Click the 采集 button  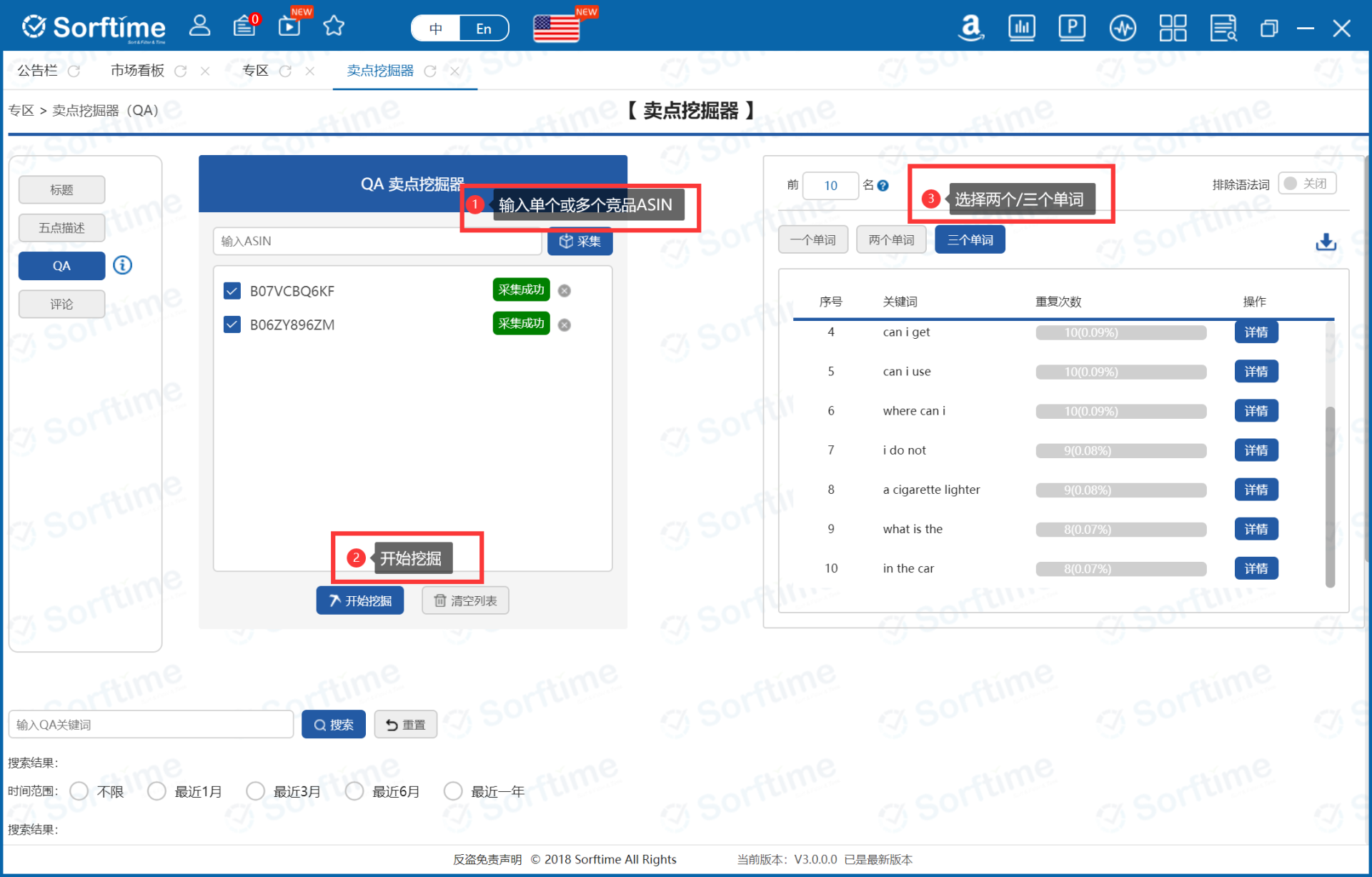coord(580,241)
